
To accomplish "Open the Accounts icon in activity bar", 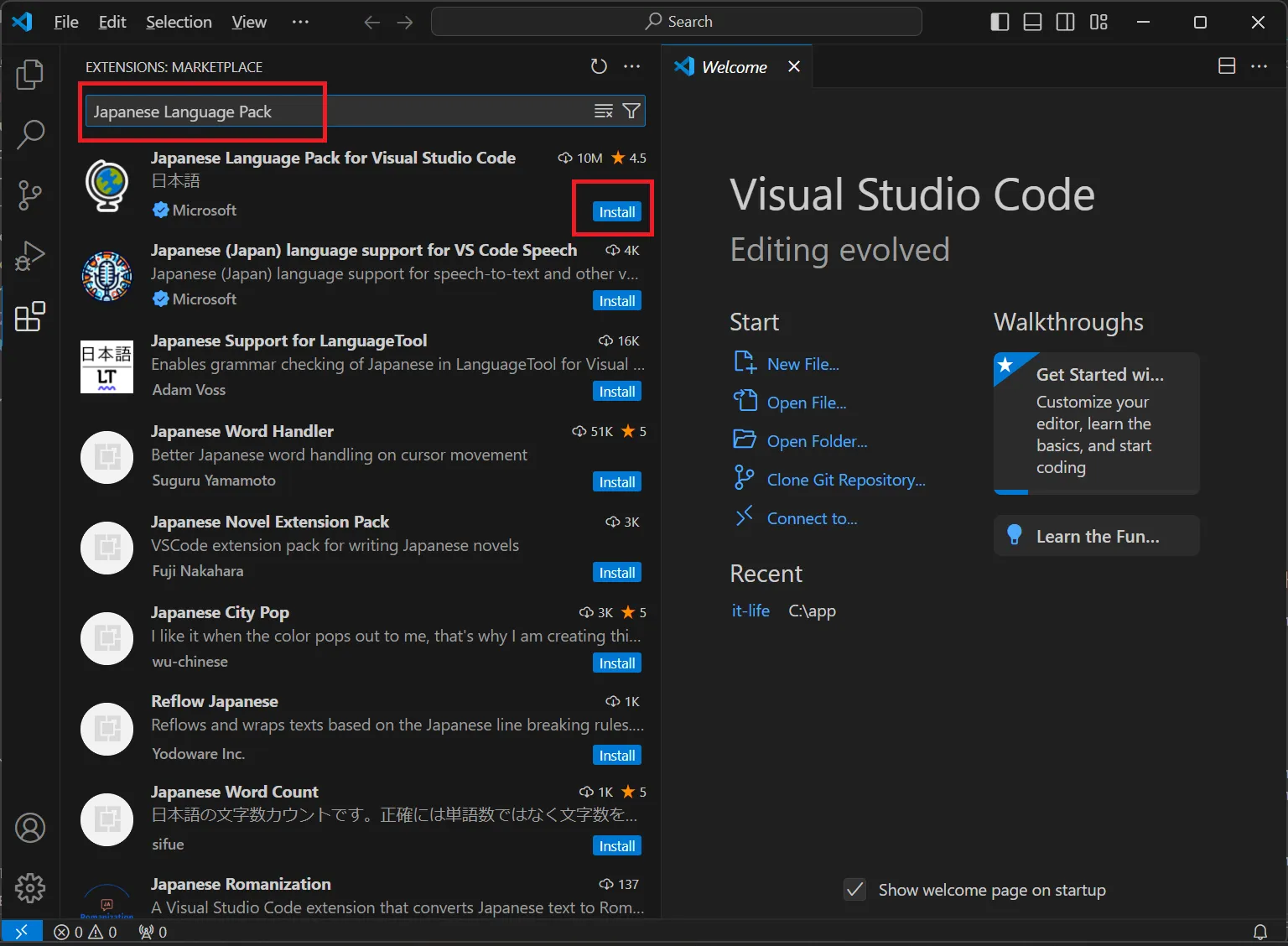I will coord(30,828).
